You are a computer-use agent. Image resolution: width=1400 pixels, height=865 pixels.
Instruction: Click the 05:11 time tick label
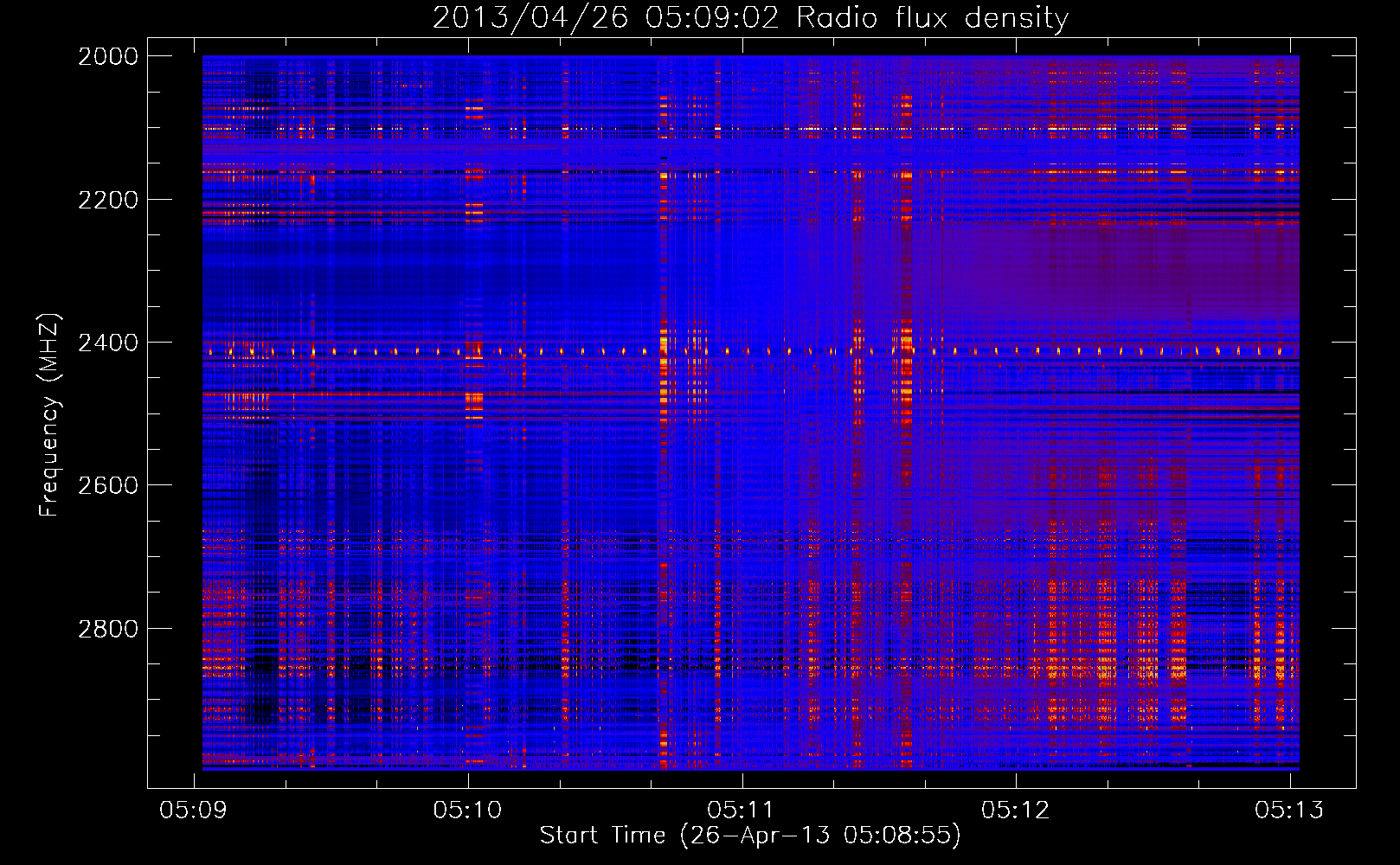pos(742,810)
